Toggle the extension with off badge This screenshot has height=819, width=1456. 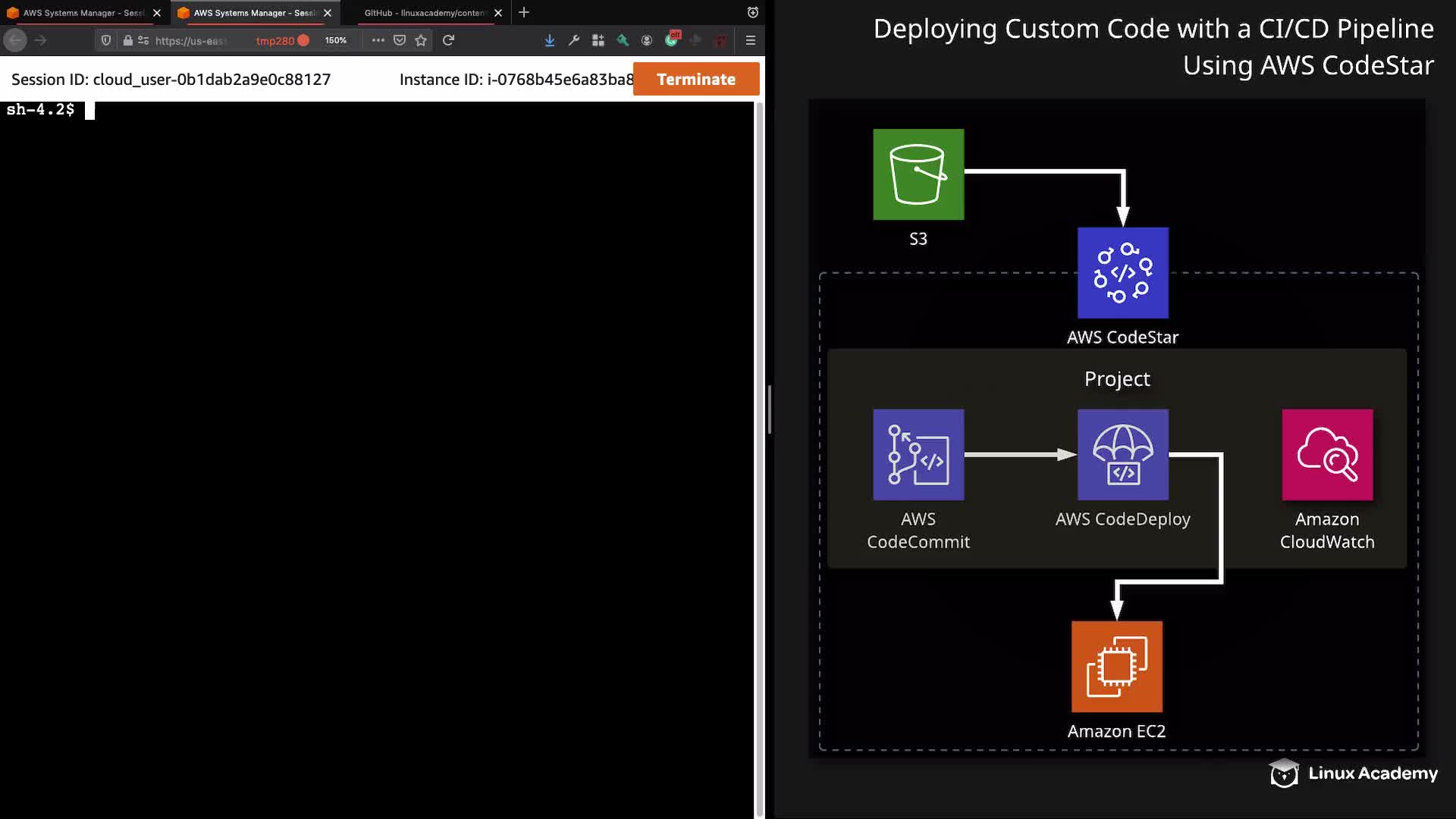(x=672, y=39)
